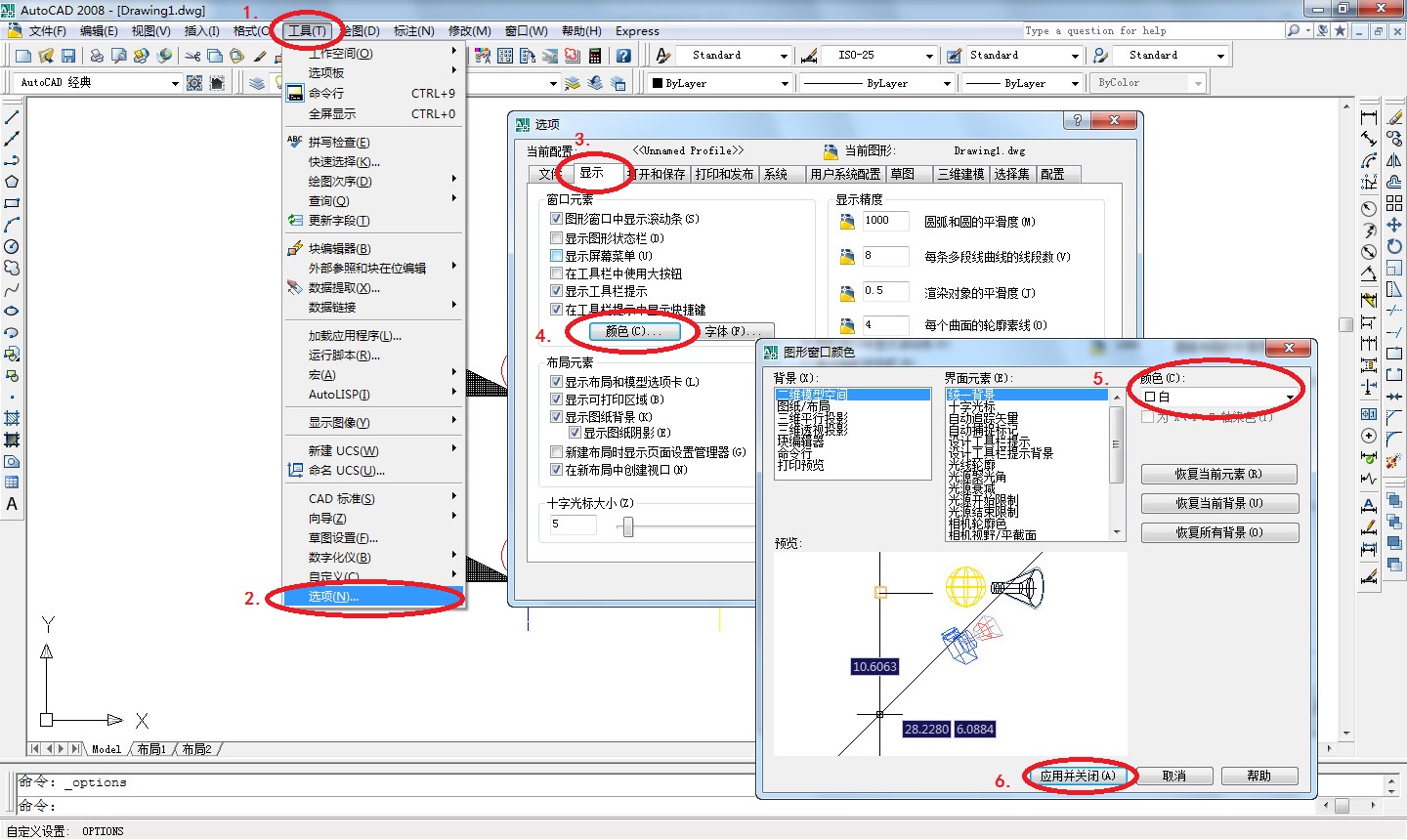Screen dimensions: 1407x840
Task: Open the Layer Properties Manager icon
Action: pyautogui.click(x=257, y=83)
